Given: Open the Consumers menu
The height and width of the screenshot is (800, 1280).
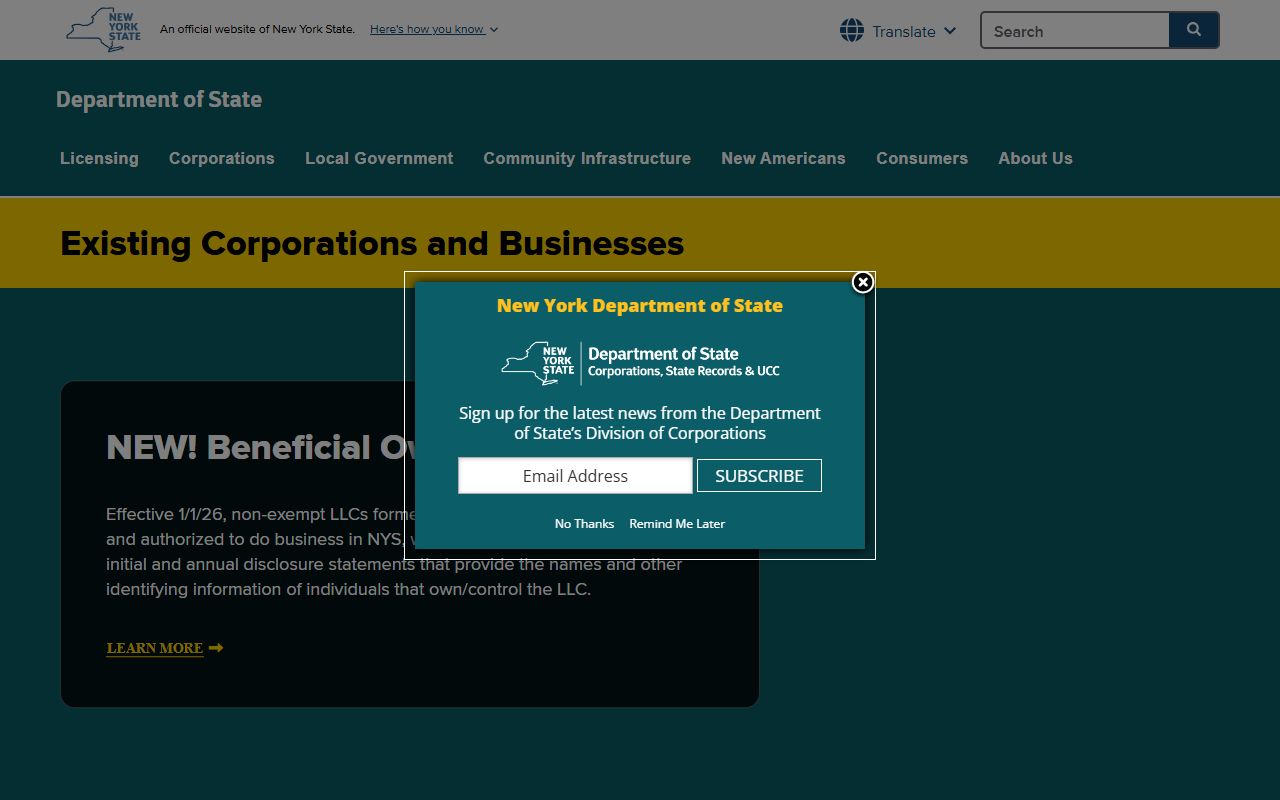Looking at the screenshot, I should coord(922,158).
